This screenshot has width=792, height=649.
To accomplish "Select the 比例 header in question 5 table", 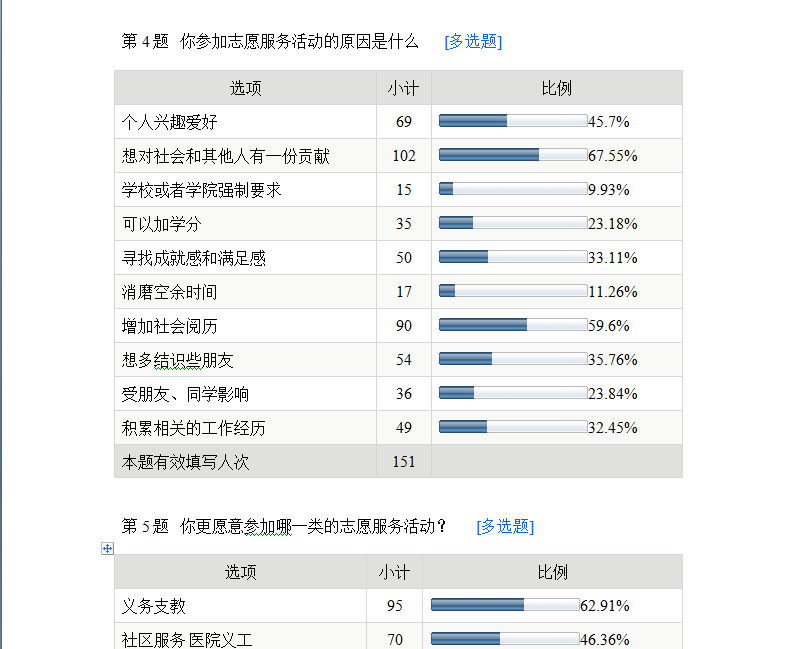I will [553, 572].
